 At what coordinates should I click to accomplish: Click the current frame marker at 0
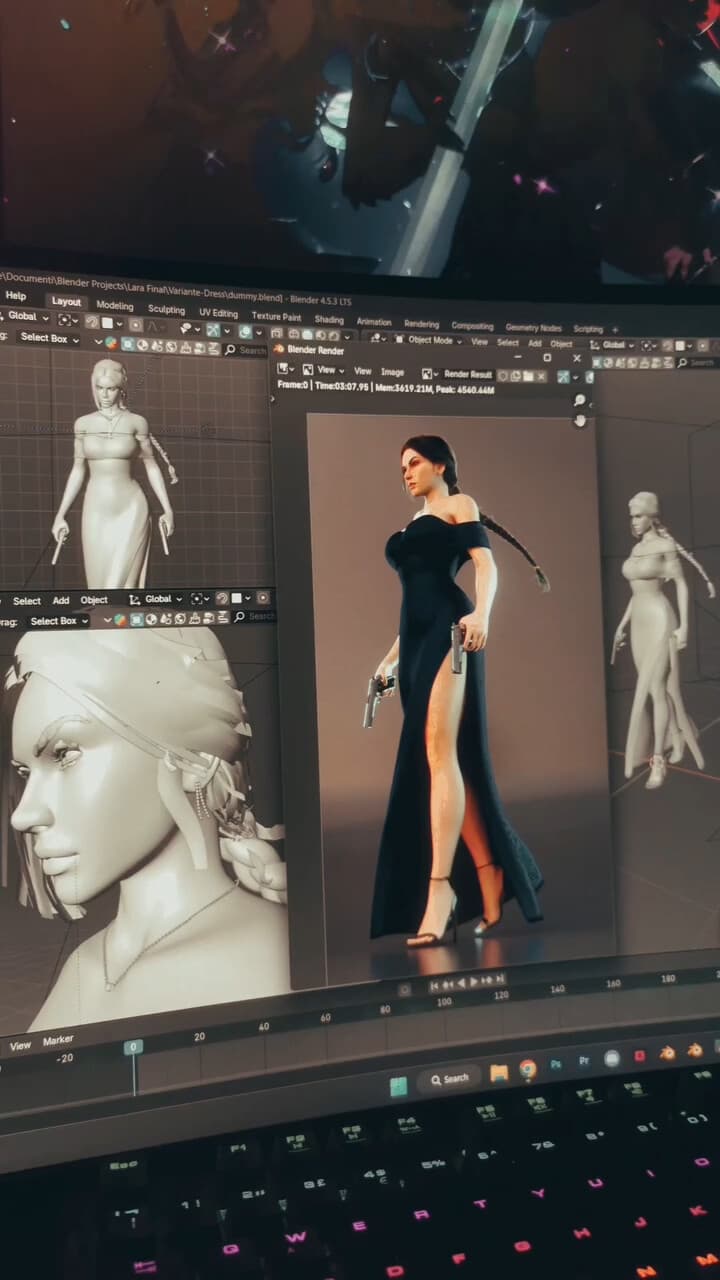pyautogui.click(x=133, y=1047)
